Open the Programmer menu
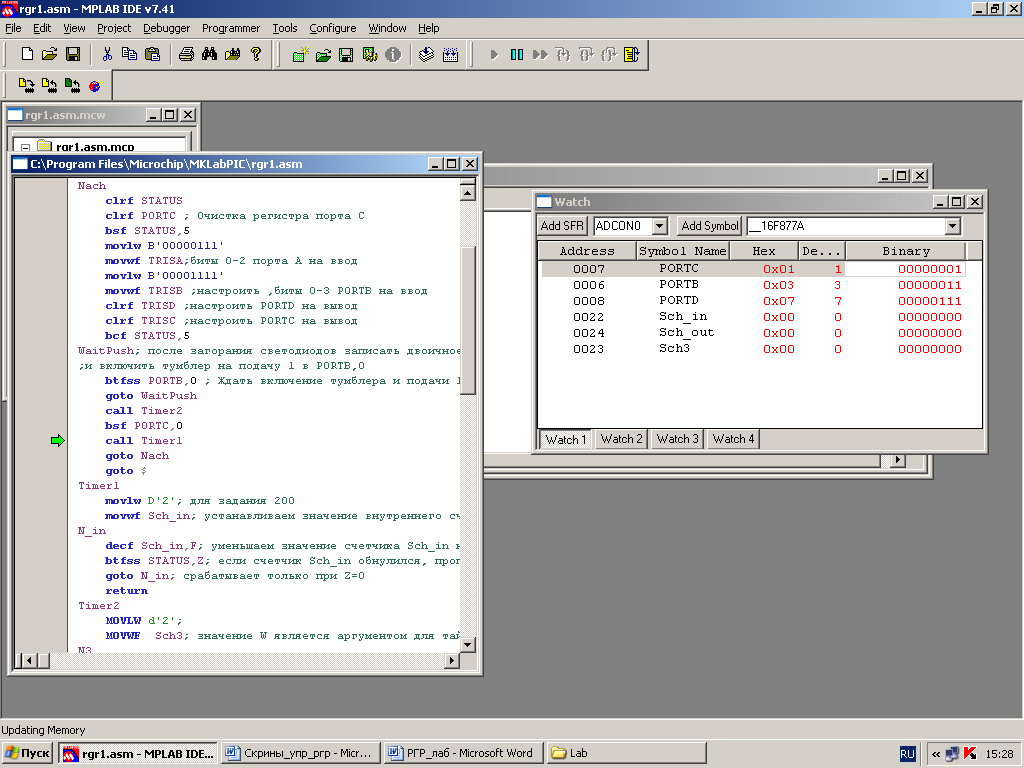 pos(231,28)
